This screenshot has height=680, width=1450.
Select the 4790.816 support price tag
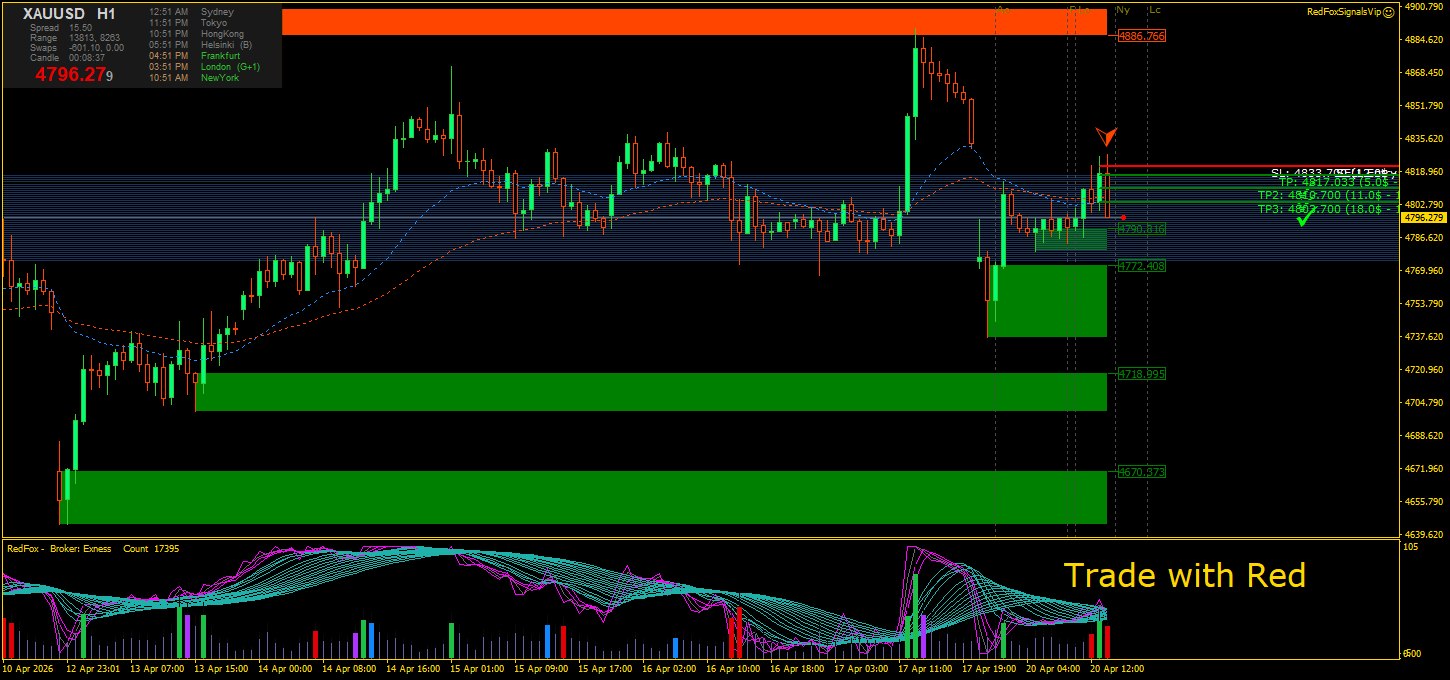pos(1141,229)
